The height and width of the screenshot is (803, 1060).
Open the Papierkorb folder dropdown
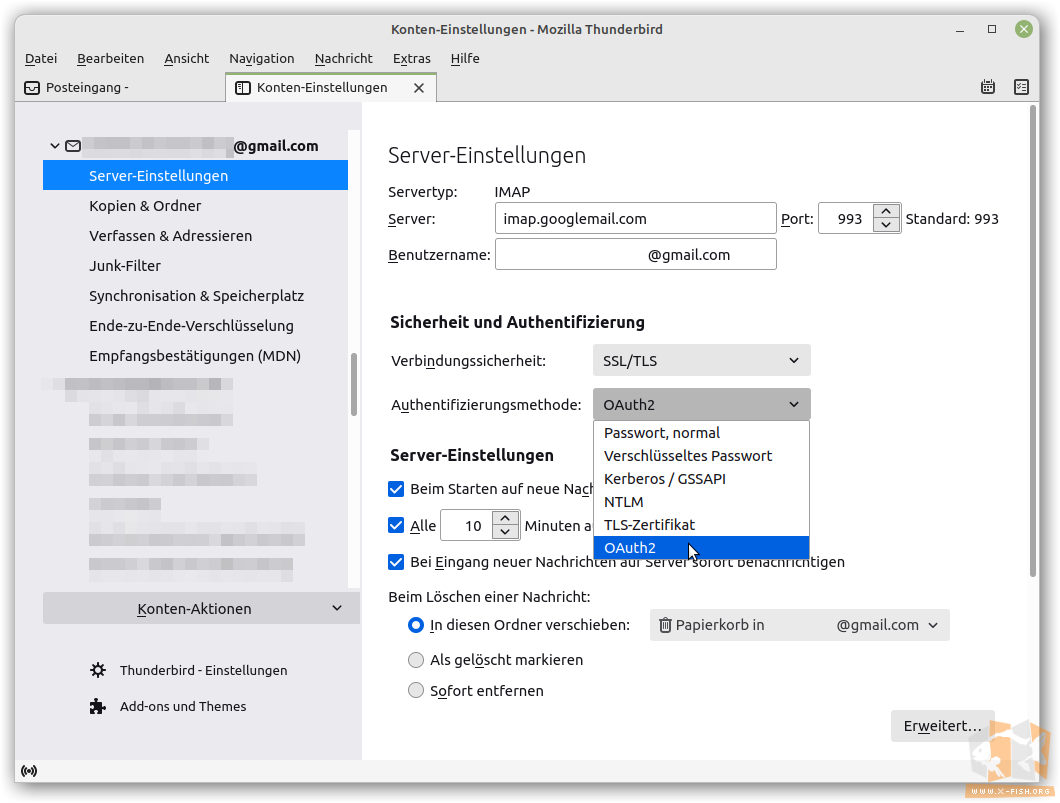[x=800, y=625]
